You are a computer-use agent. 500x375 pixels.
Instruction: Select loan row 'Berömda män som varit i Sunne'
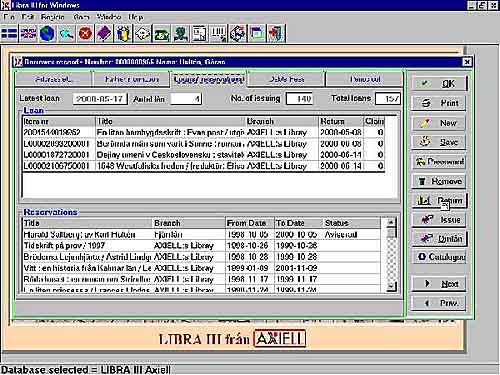(203, 144)
